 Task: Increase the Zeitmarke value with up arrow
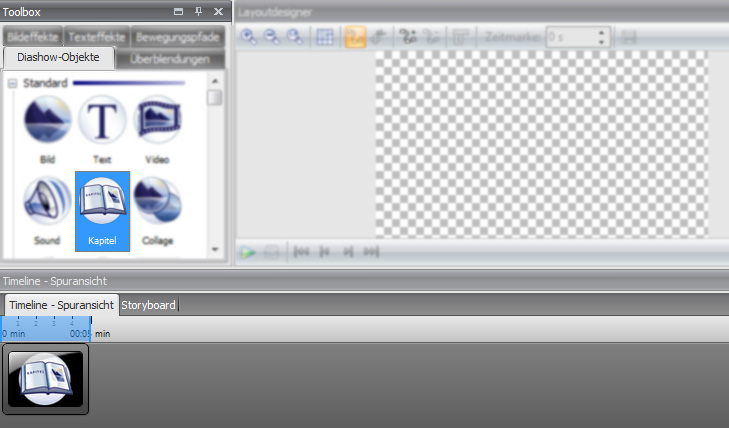click(602, 32)
